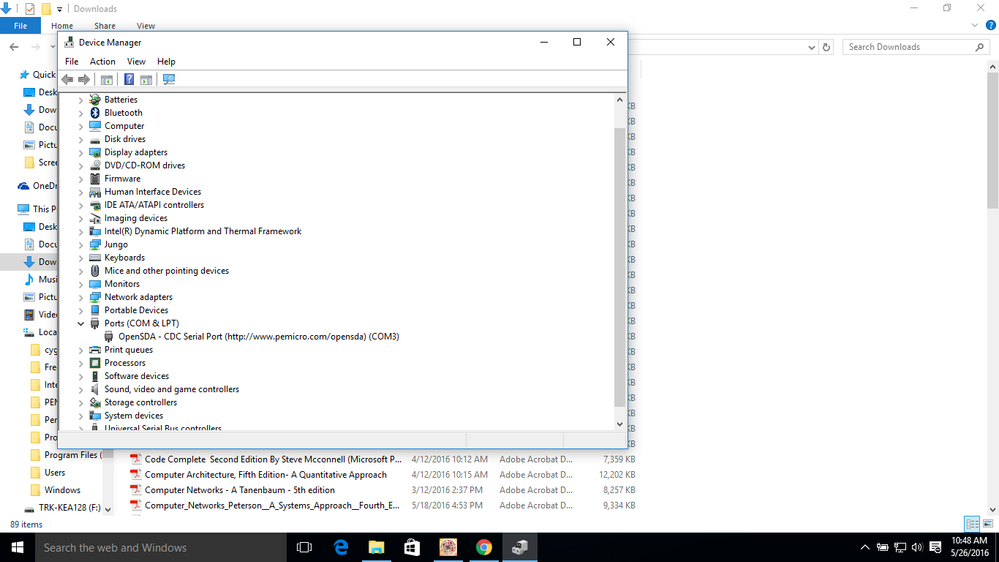Open Google Chrome from the taskbar
Screen dimensions: 999x562
pos(484,547)
